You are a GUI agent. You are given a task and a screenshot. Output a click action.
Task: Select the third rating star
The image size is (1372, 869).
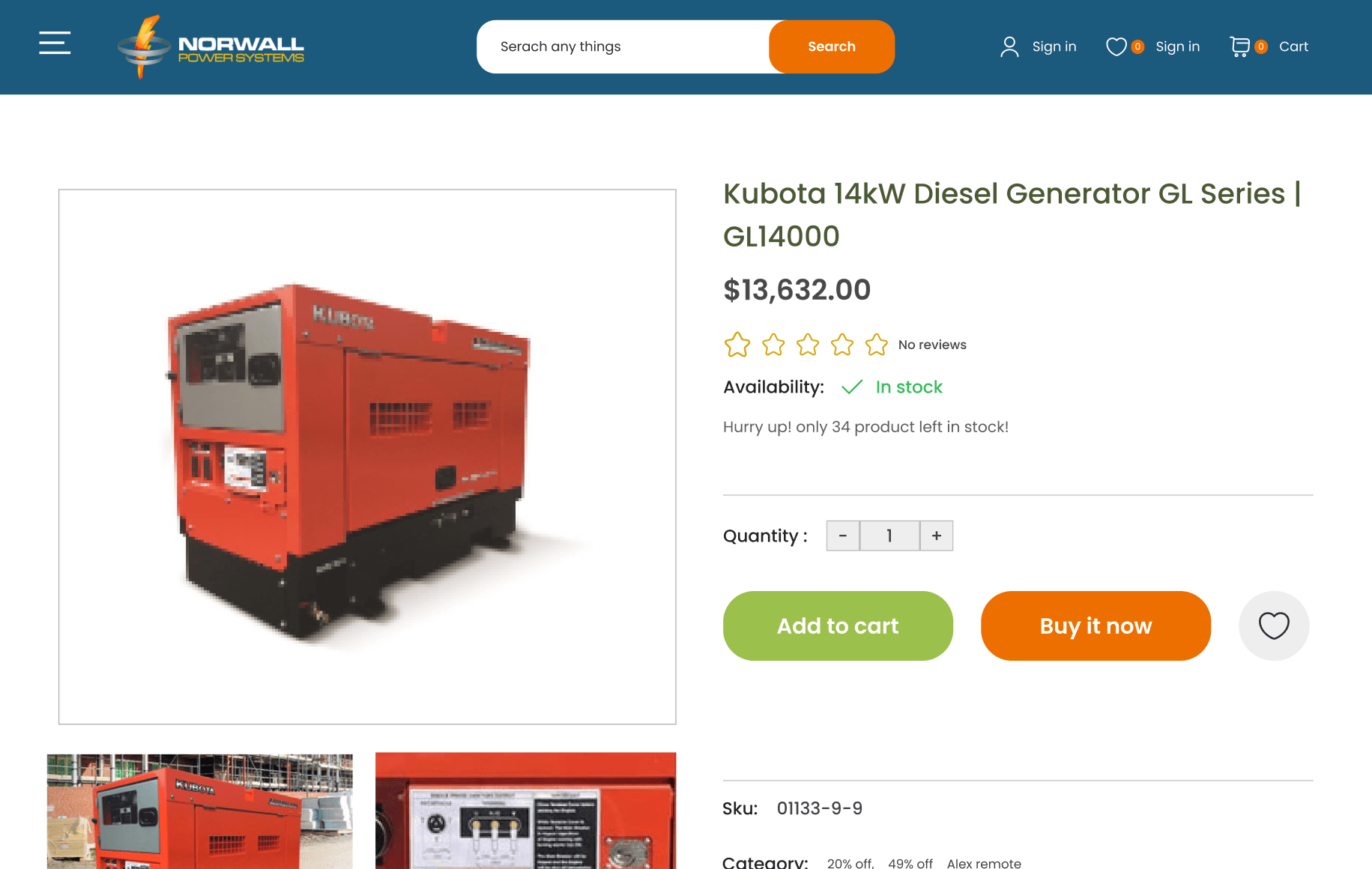point(808,345)
